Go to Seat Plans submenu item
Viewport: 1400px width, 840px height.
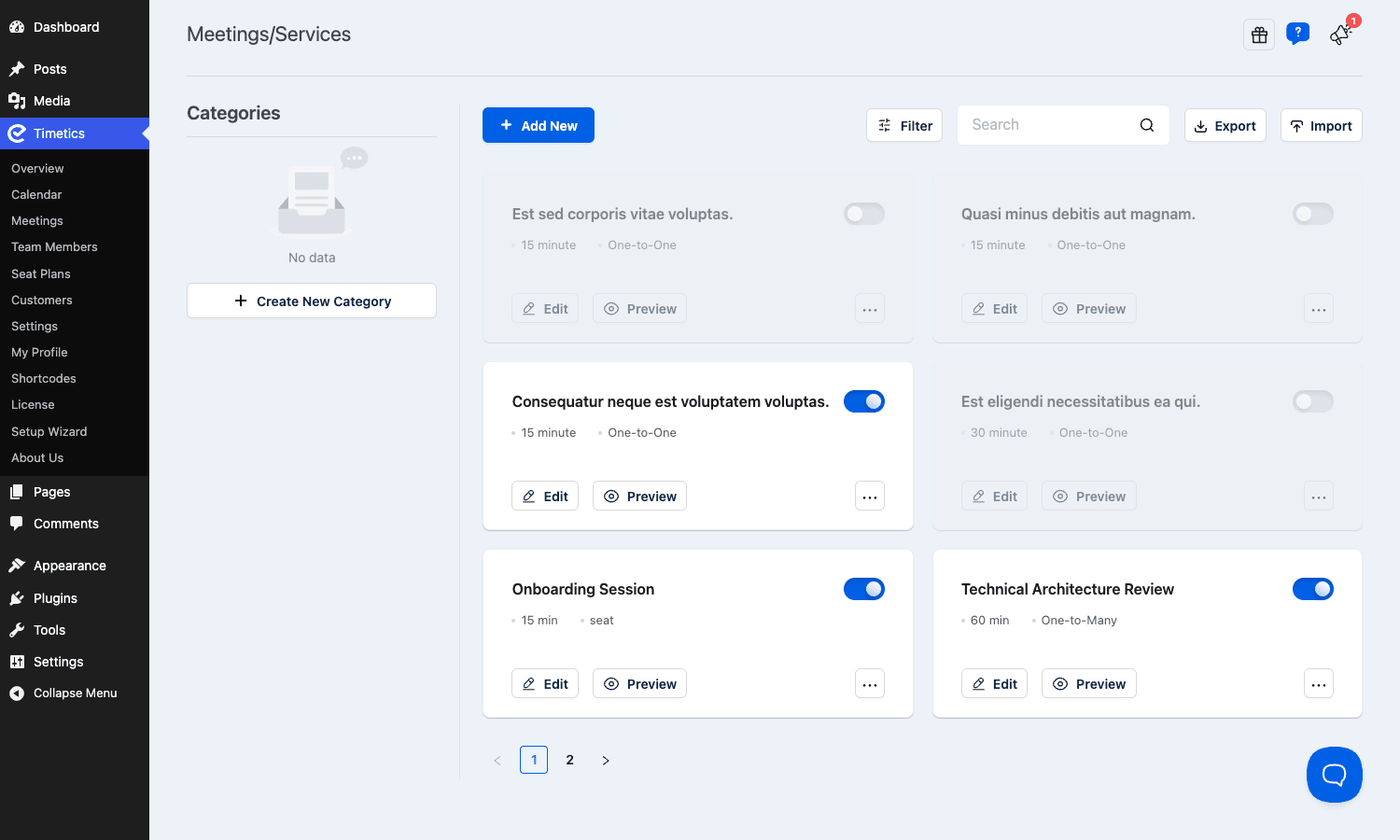[x=41, y=273]
